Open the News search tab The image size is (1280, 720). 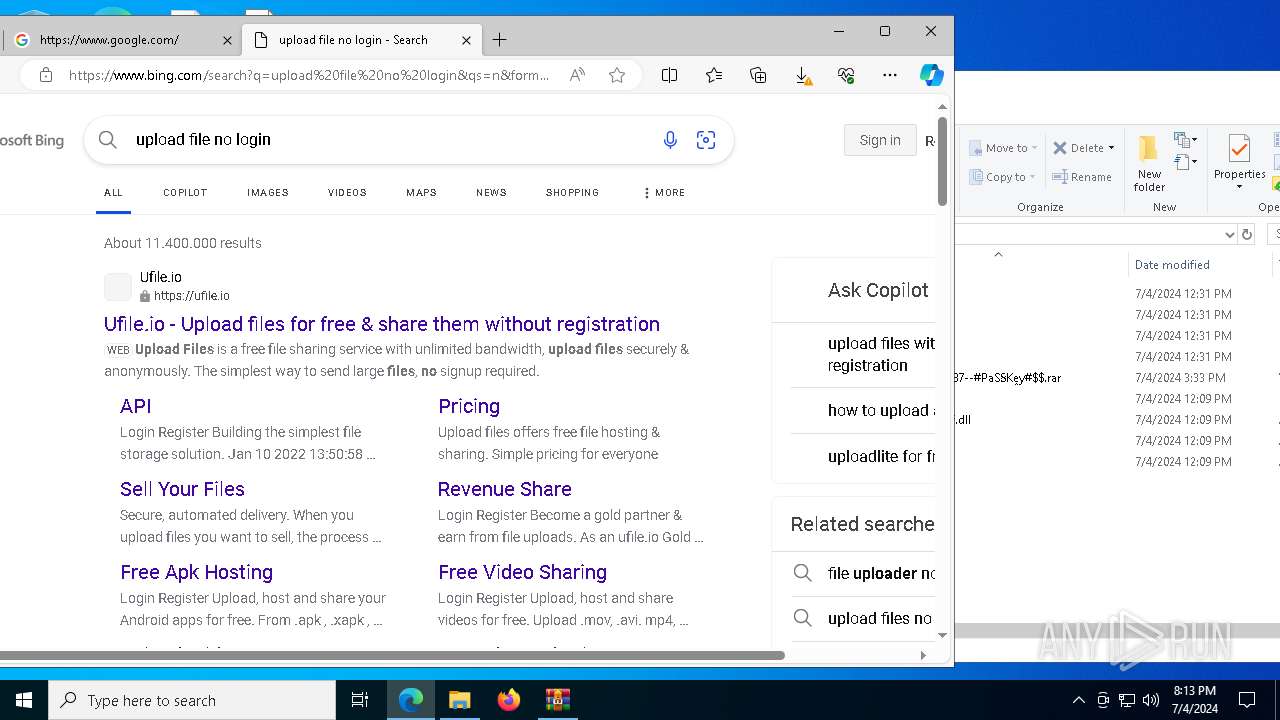491,192
